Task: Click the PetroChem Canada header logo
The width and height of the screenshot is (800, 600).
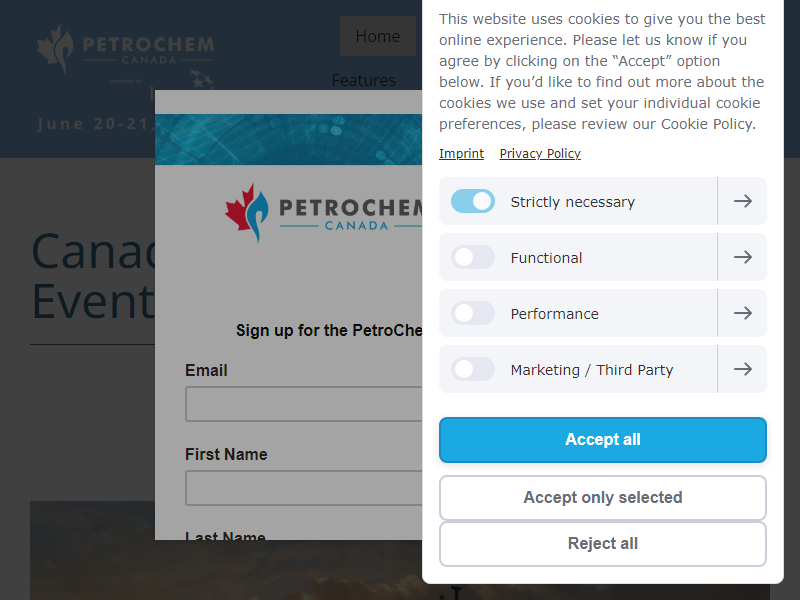Action: (126, 56)
